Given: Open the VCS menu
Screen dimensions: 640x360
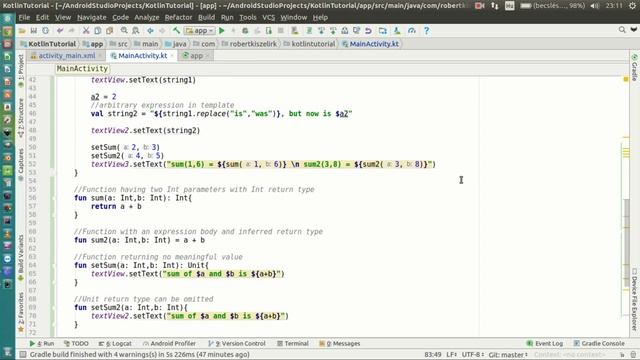Looking at the screenshot, I should (268, 17).
